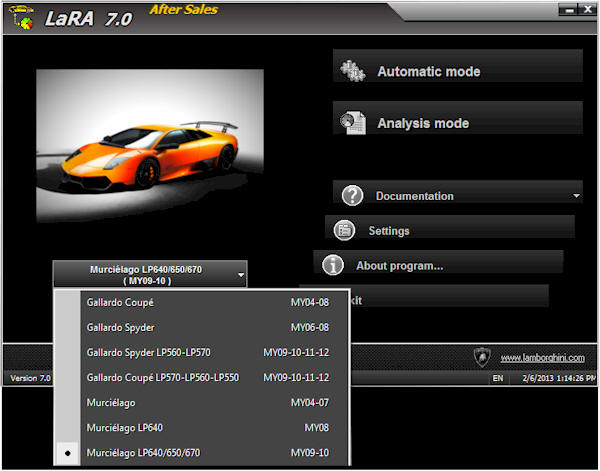Close the LaRA window
Viewport: 600px width, 471px height.
click(587, 9)
